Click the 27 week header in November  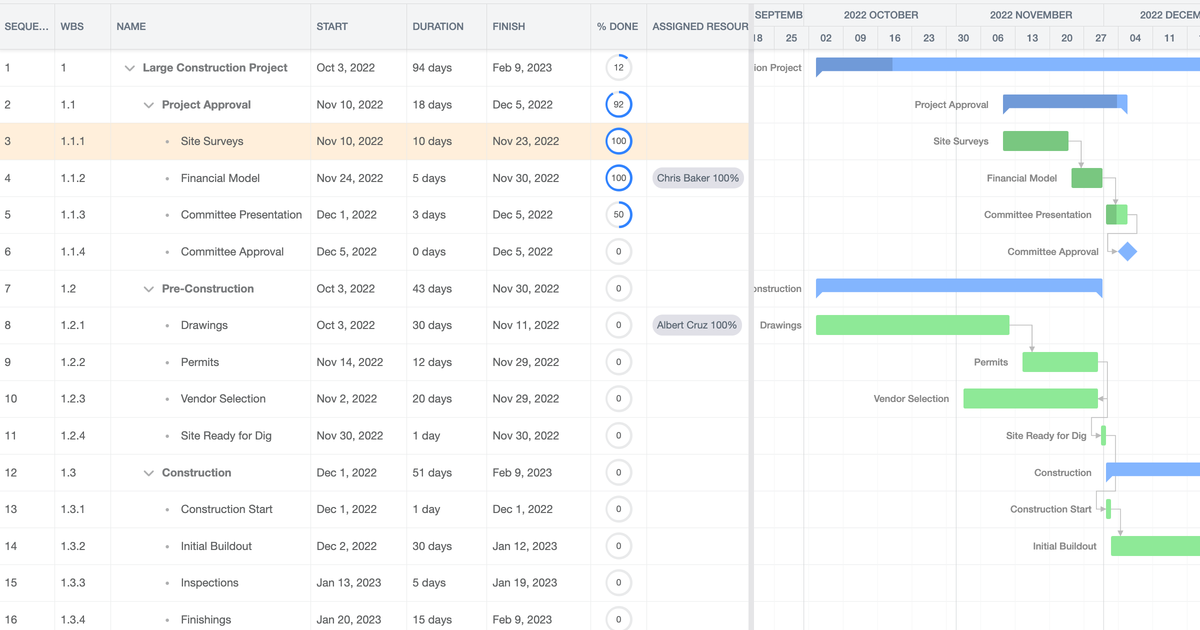click(1101, 38)
